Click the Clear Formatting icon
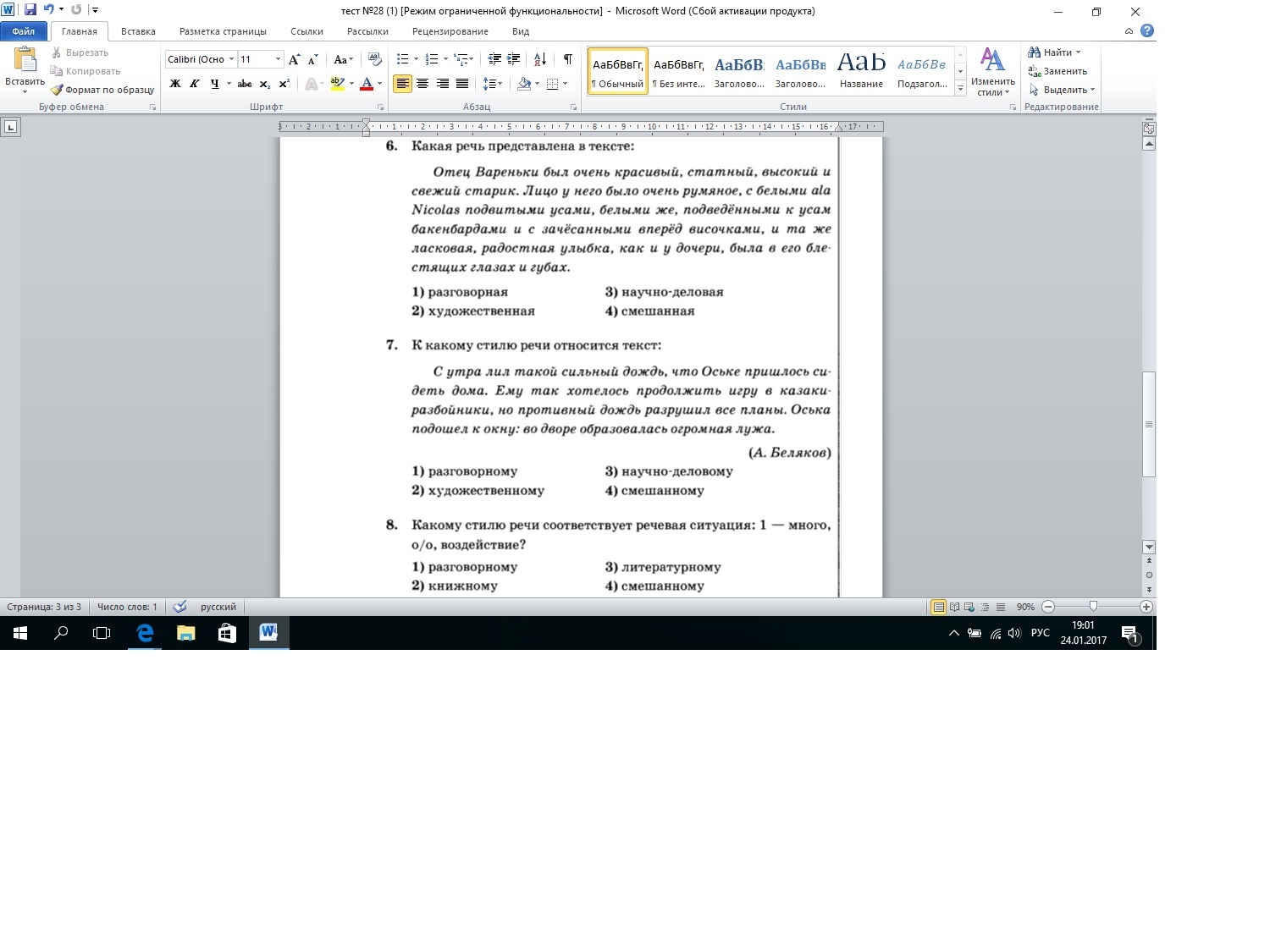1270x952 pixels. (x=375, y=59)
